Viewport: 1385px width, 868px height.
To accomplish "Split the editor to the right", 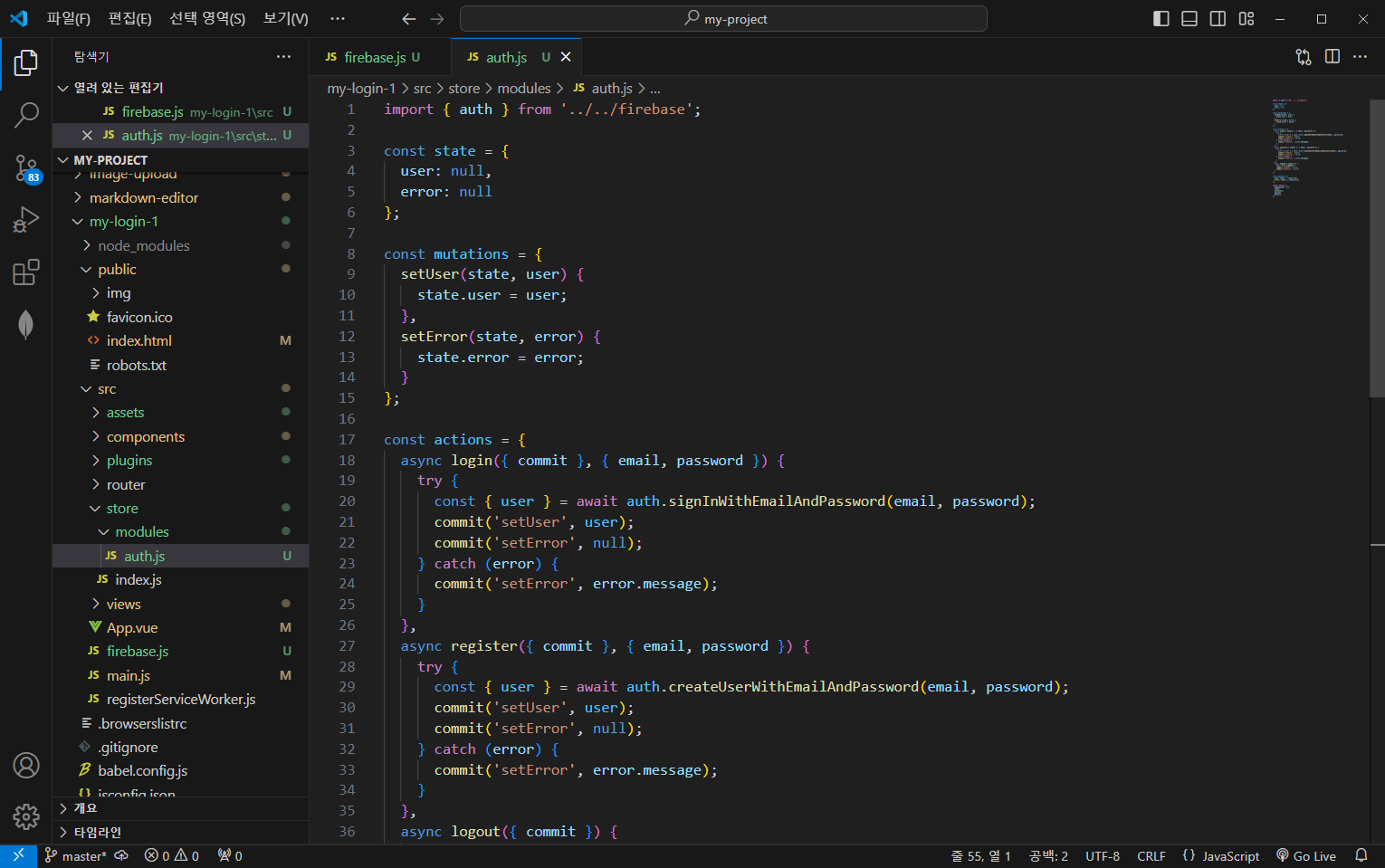I will (1332, 57).
